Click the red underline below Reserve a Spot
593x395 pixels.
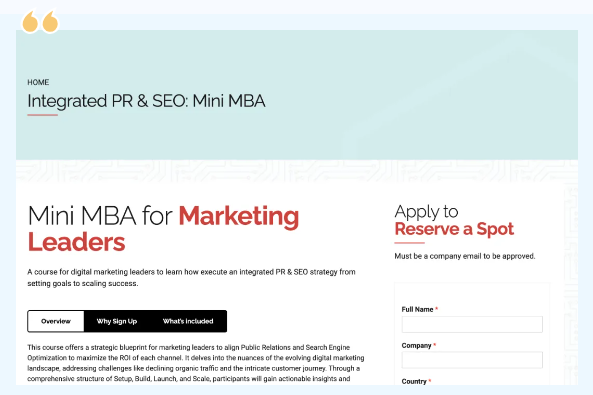tap(410, 243)
